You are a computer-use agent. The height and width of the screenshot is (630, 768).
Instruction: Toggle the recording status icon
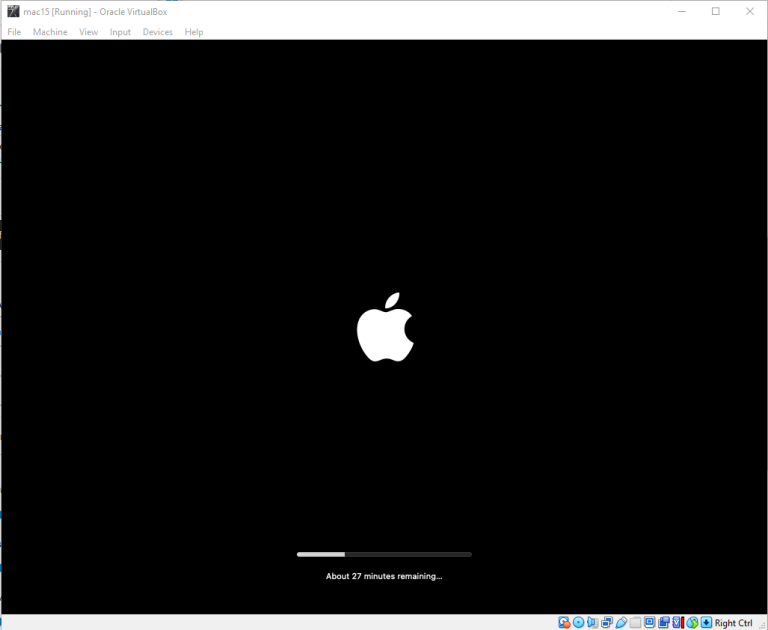(x=664, y=622)
